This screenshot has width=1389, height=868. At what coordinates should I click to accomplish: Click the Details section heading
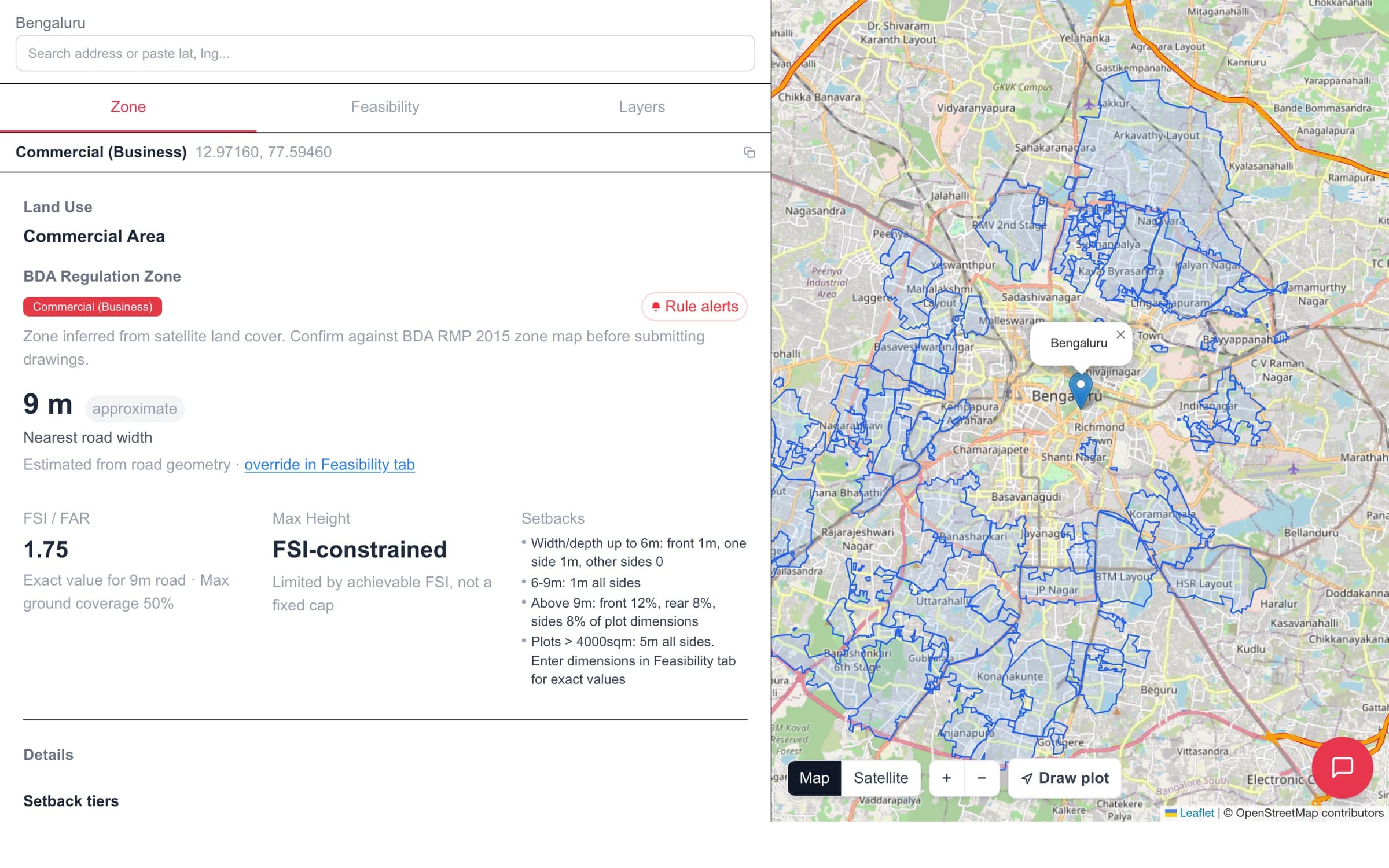point(48,755)
